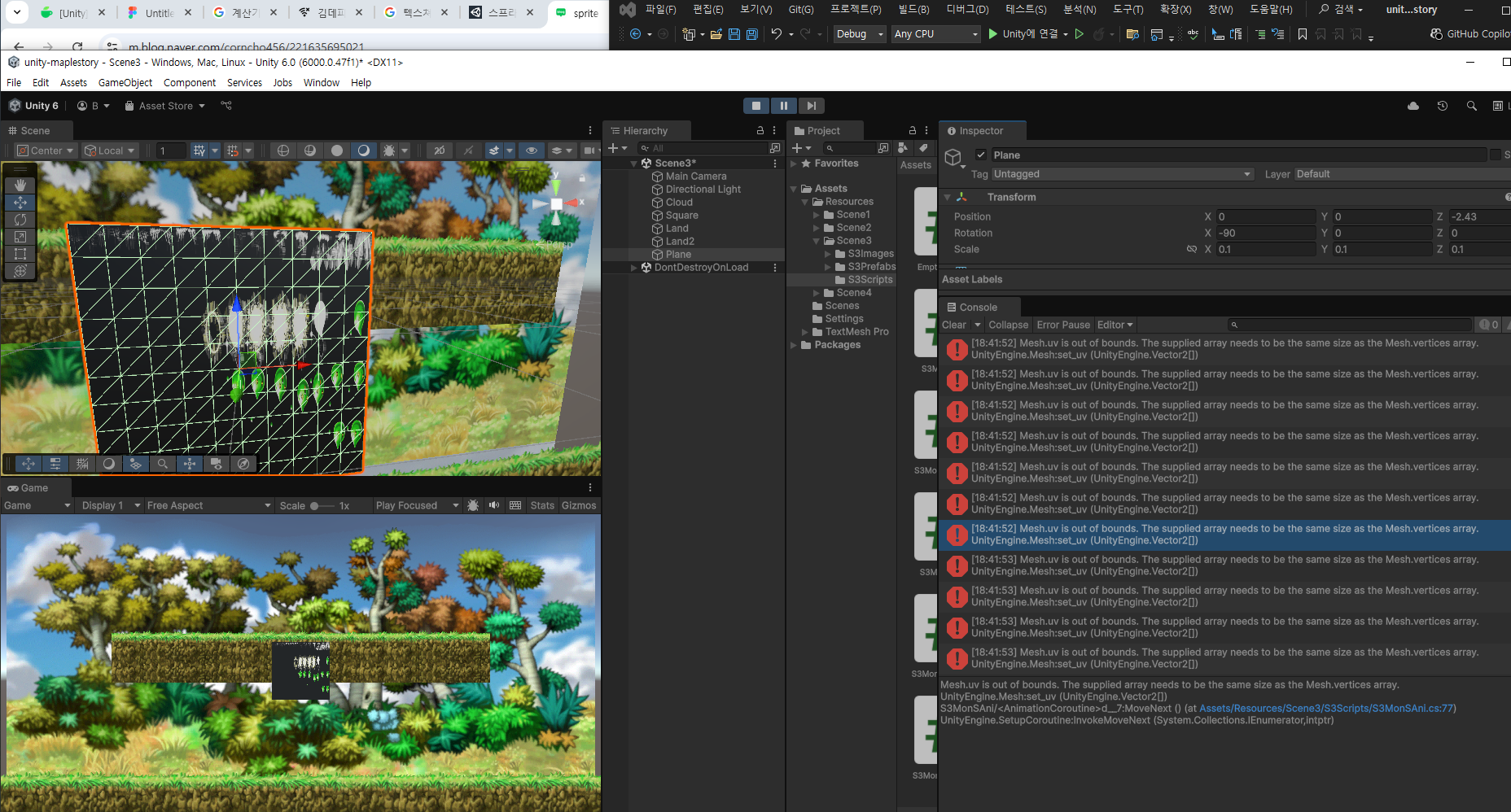This screenshot has width=1511, height=812.
Task: Expand the DontDestroyOnLoad hierarchy node
Action: pos(634,268)
